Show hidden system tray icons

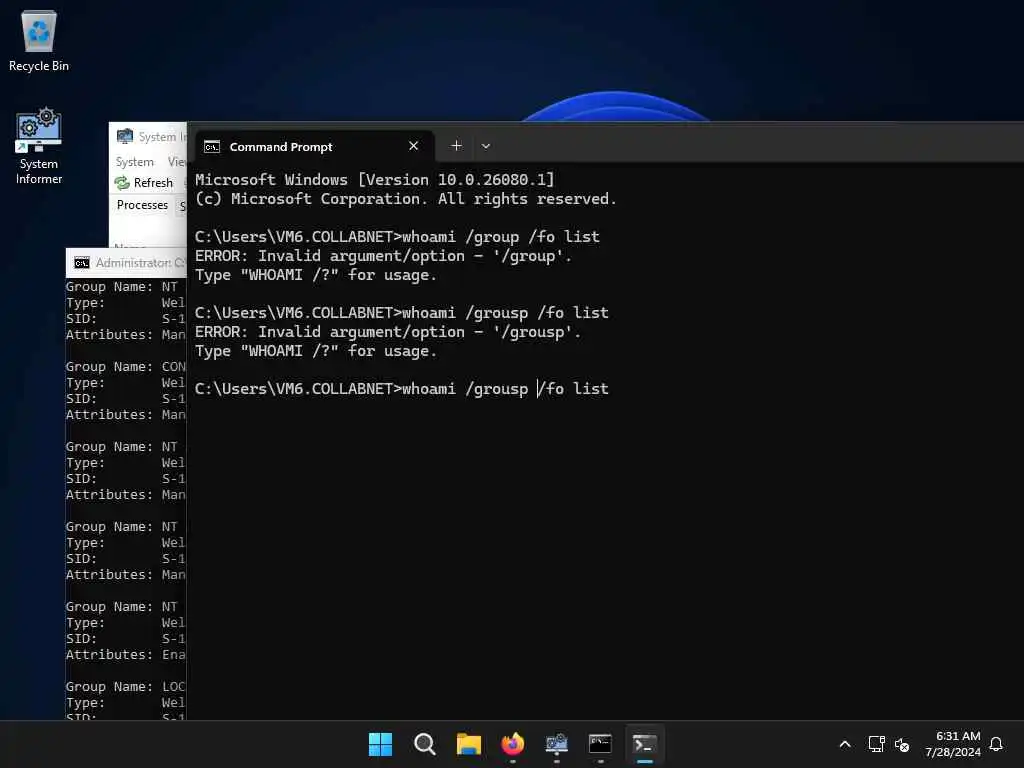tap(844, 744)
